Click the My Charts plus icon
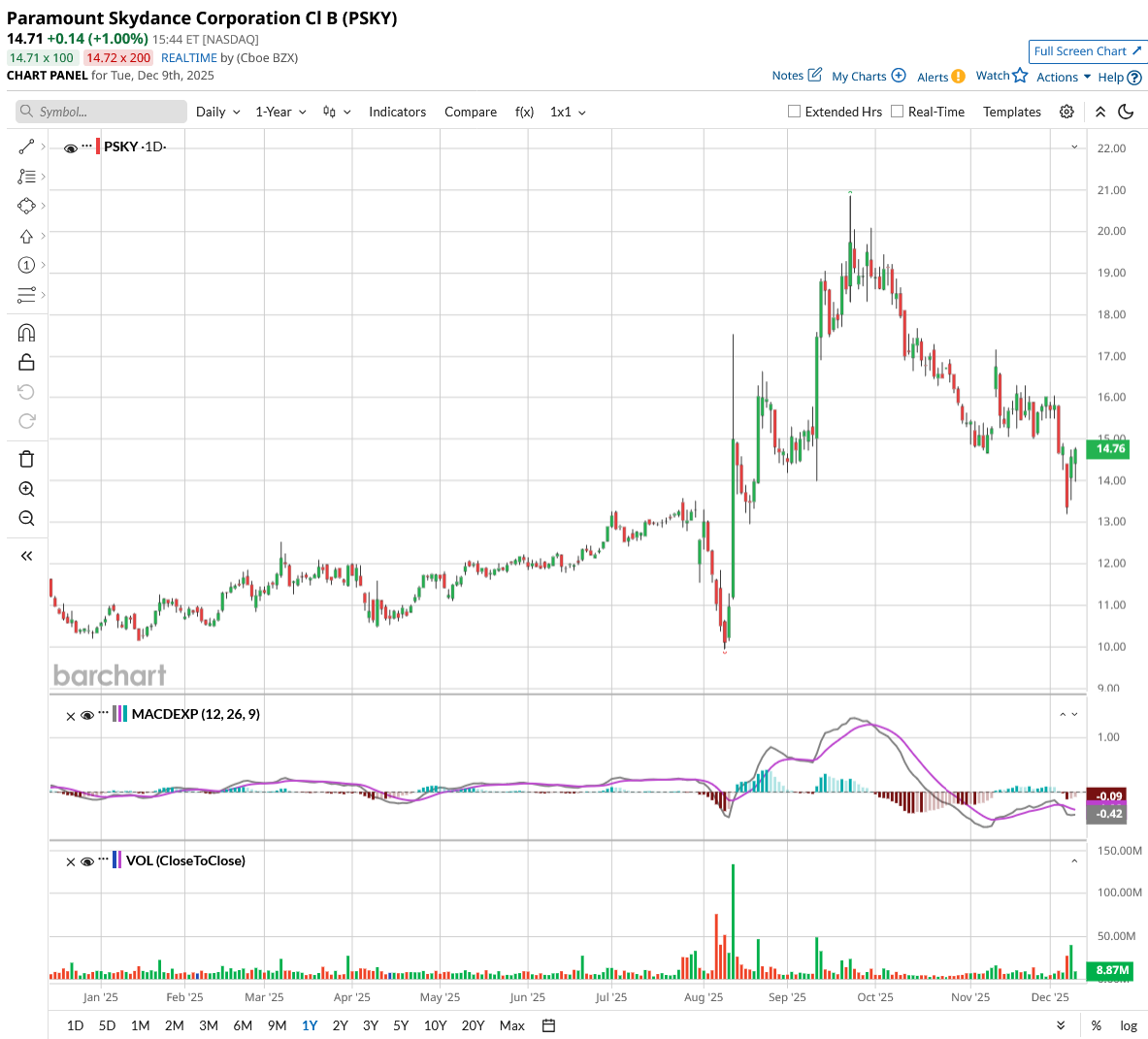 [x=899, y=76]
